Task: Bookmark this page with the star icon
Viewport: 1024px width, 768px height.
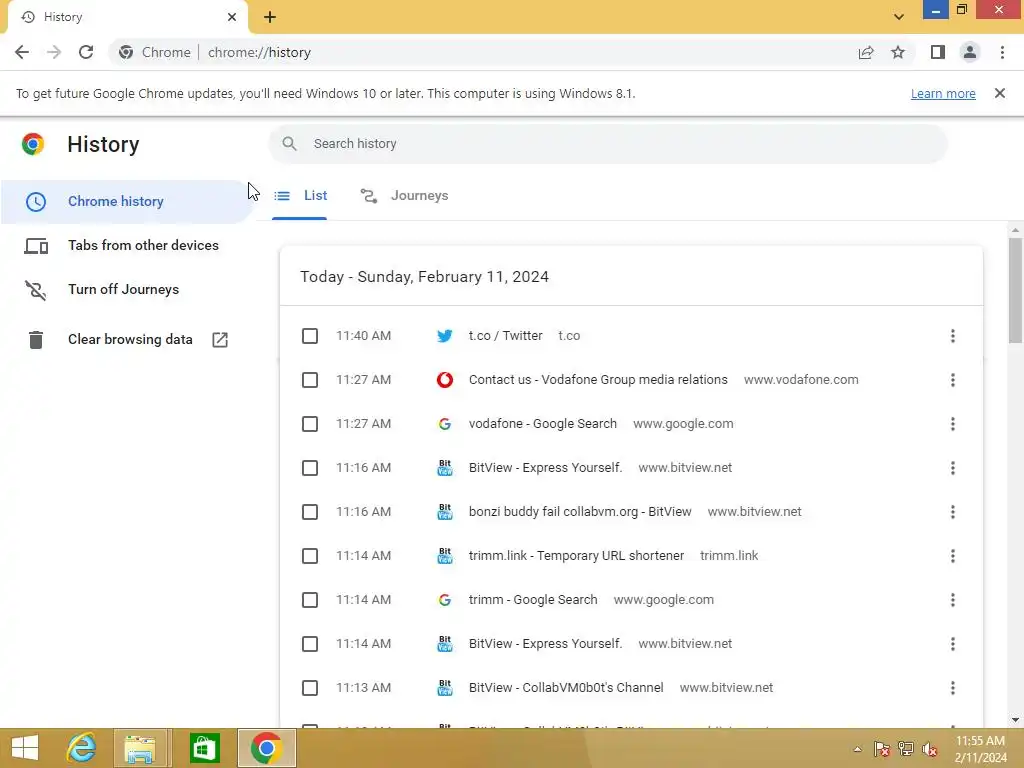Action: (x=898, y=52)
